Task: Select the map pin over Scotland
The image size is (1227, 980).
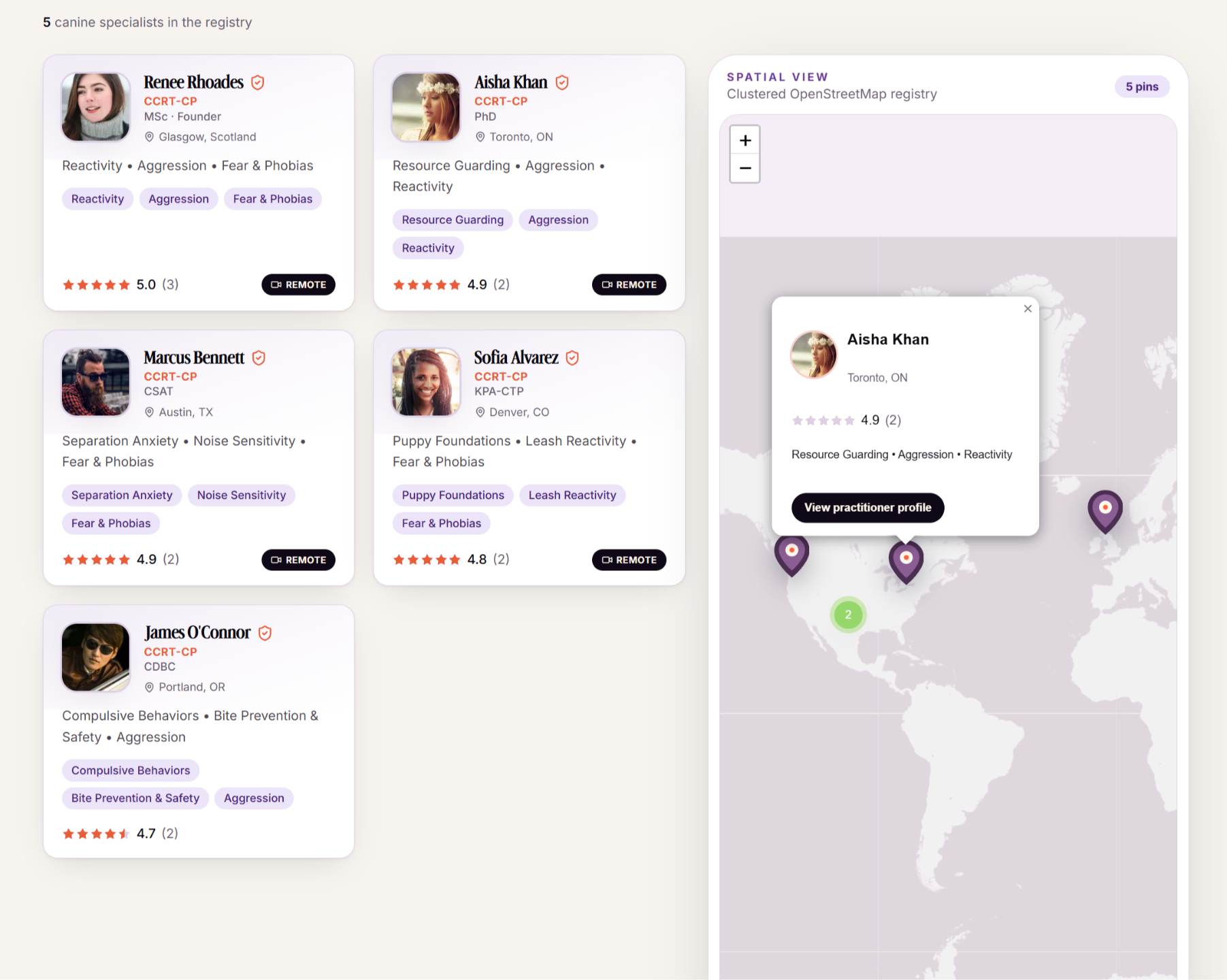Action: pyautogui.click(x=1105, y=510)
